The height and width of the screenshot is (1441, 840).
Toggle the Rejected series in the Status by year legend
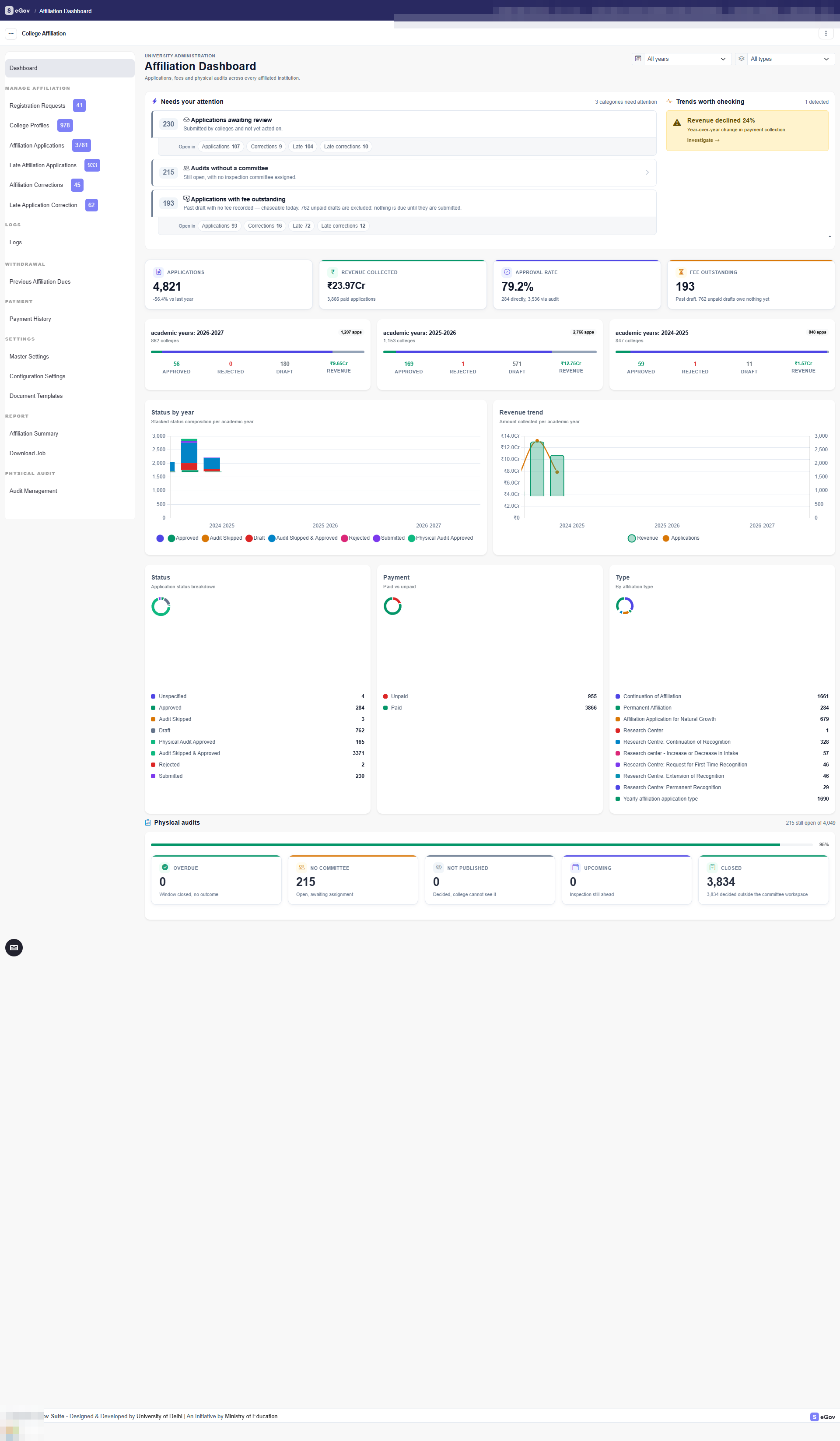[x=355, y=538]
